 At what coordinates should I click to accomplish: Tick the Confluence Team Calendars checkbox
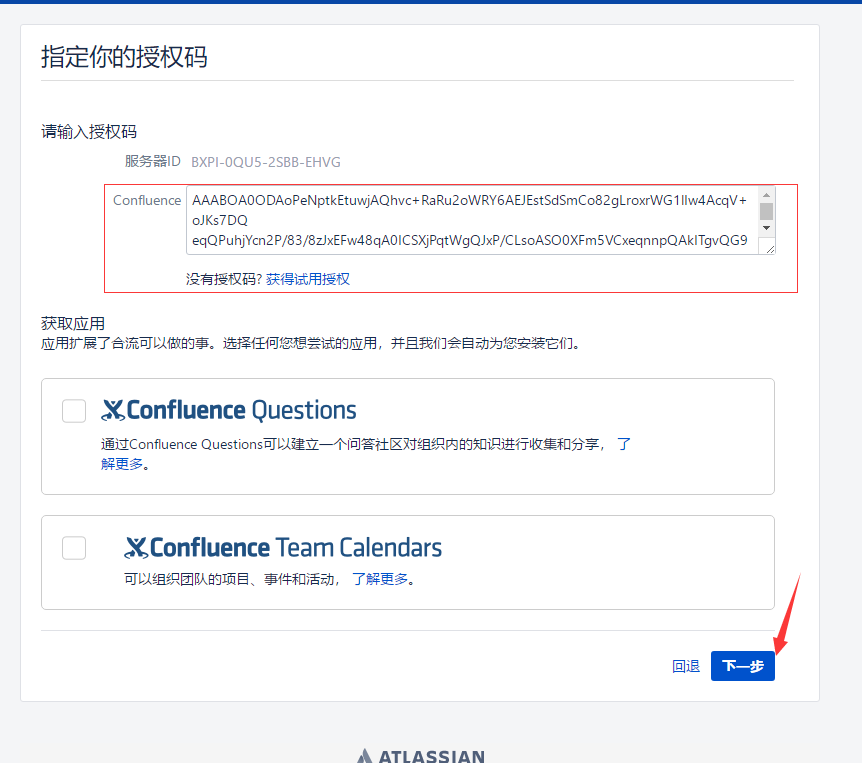(74, 548)
